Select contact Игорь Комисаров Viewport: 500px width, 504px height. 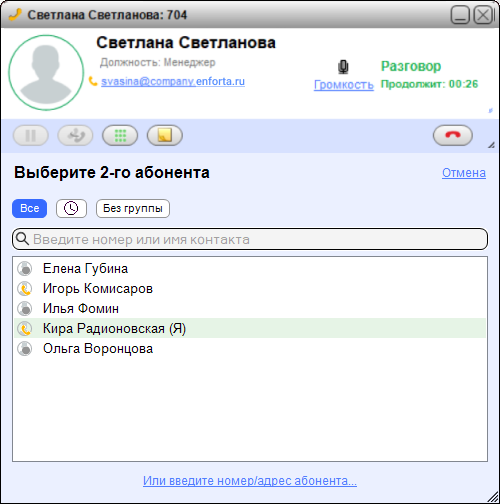pyautogui.click(x=250, y=288)
